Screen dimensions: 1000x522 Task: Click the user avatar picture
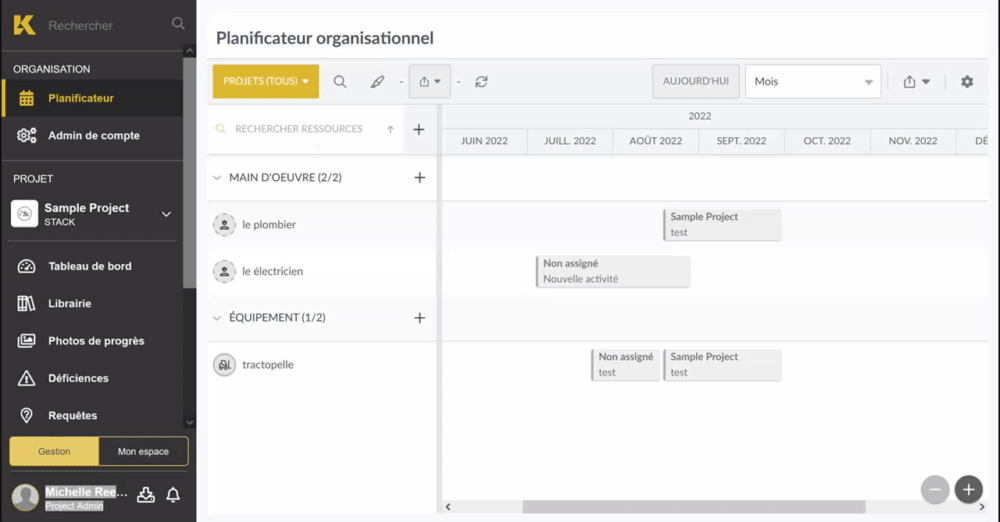click(26, 497)
